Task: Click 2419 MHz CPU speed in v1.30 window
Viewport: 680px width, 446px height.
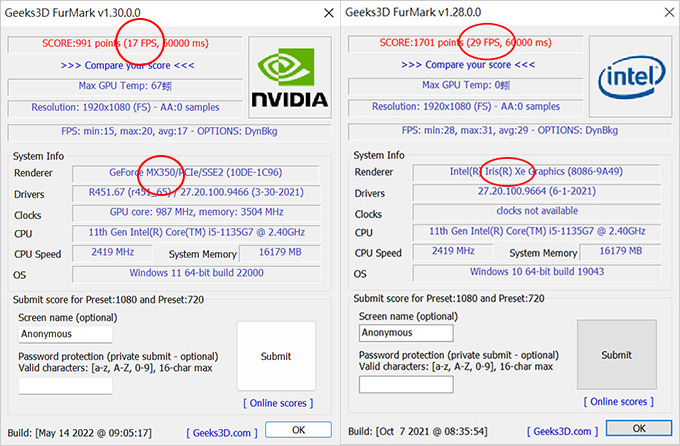Action: click(112, 252)
